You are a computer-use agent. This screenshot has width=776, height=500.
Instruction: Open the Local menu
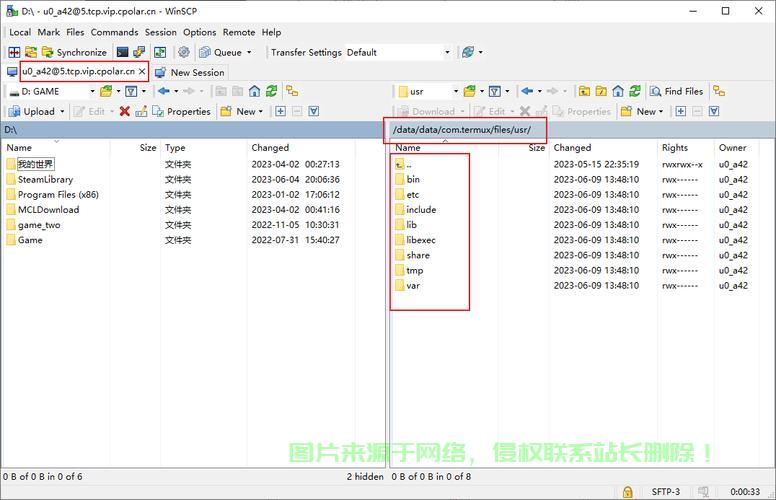click(20, 32)
